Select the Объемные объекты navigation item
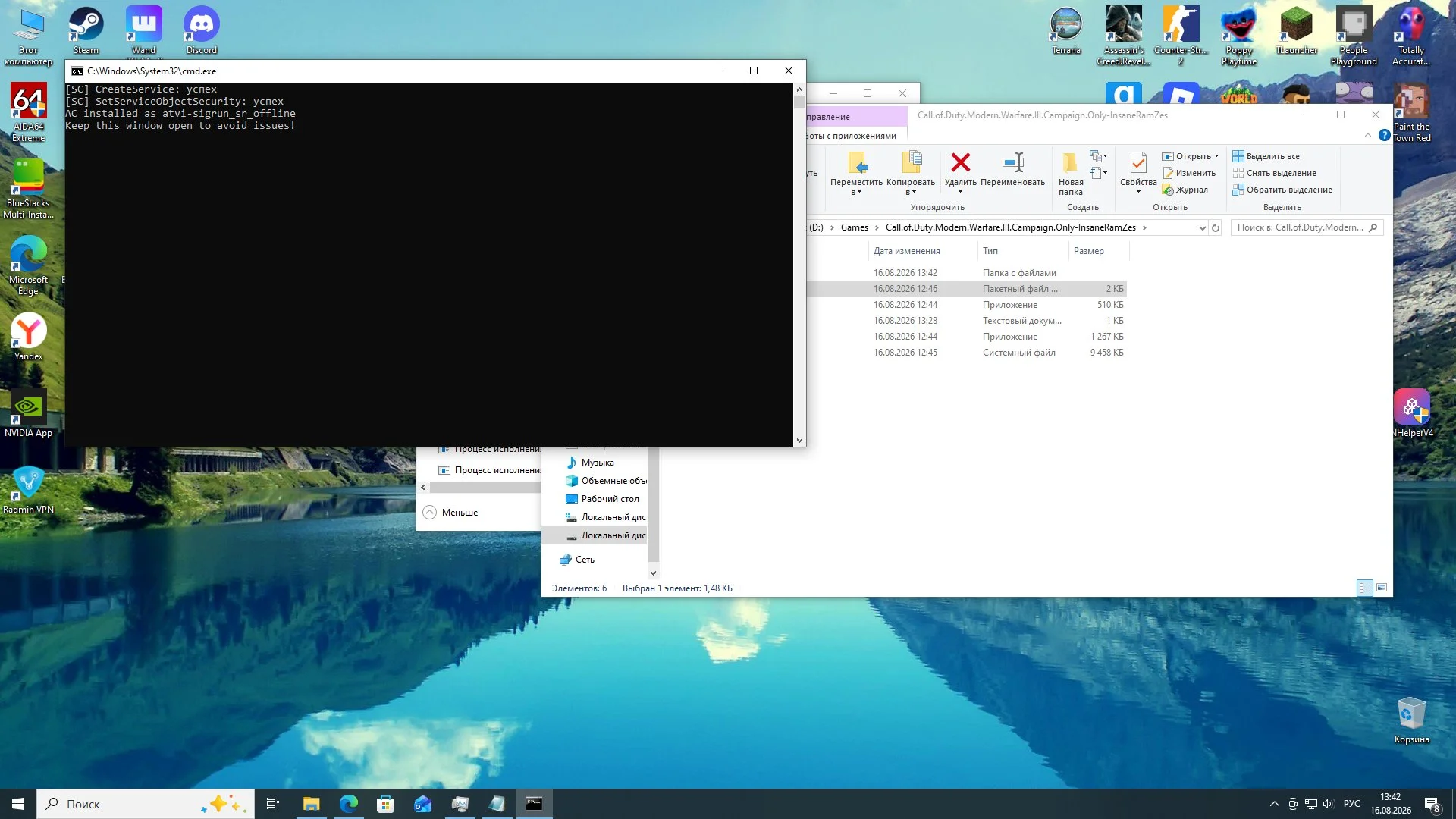This screenshot has height=819, width=1456. coord(605,481)
